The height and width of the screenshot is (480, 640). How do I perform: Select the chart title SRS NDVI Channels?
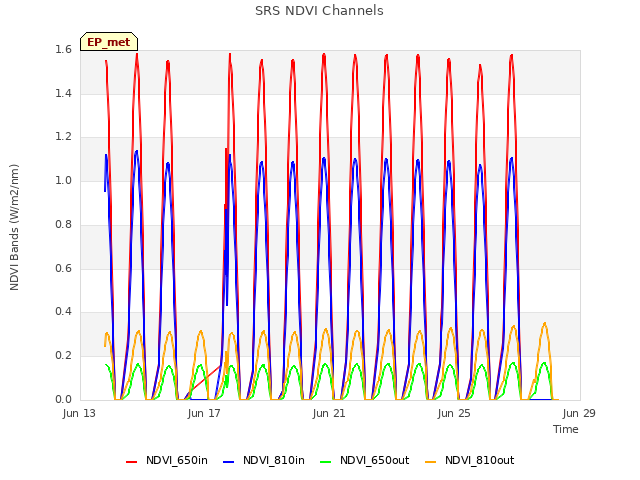(x=319, y=11)
